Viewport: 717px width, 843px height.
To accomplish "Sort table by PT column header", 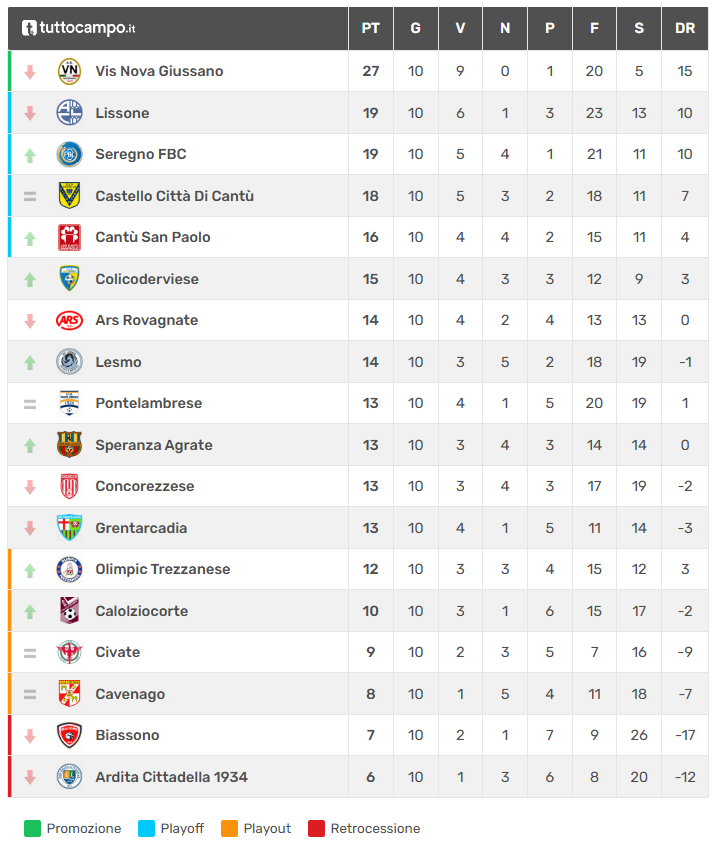I will (x=370, y=28).
